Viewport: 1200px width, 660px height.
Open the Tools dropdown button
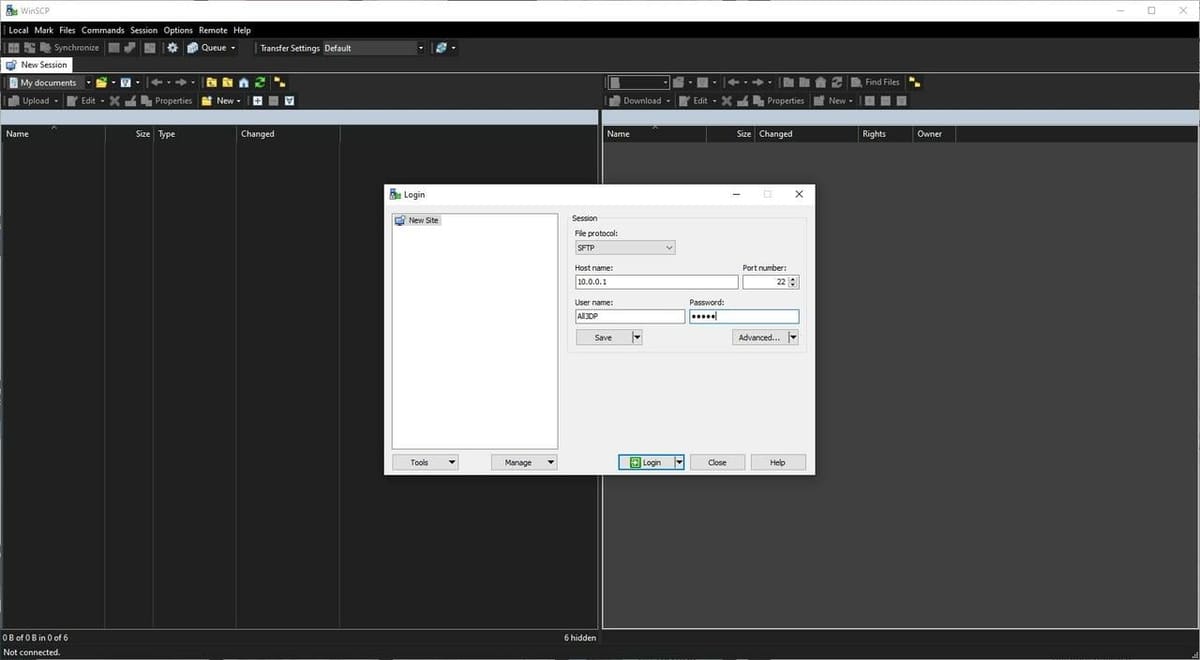[425, 462]
